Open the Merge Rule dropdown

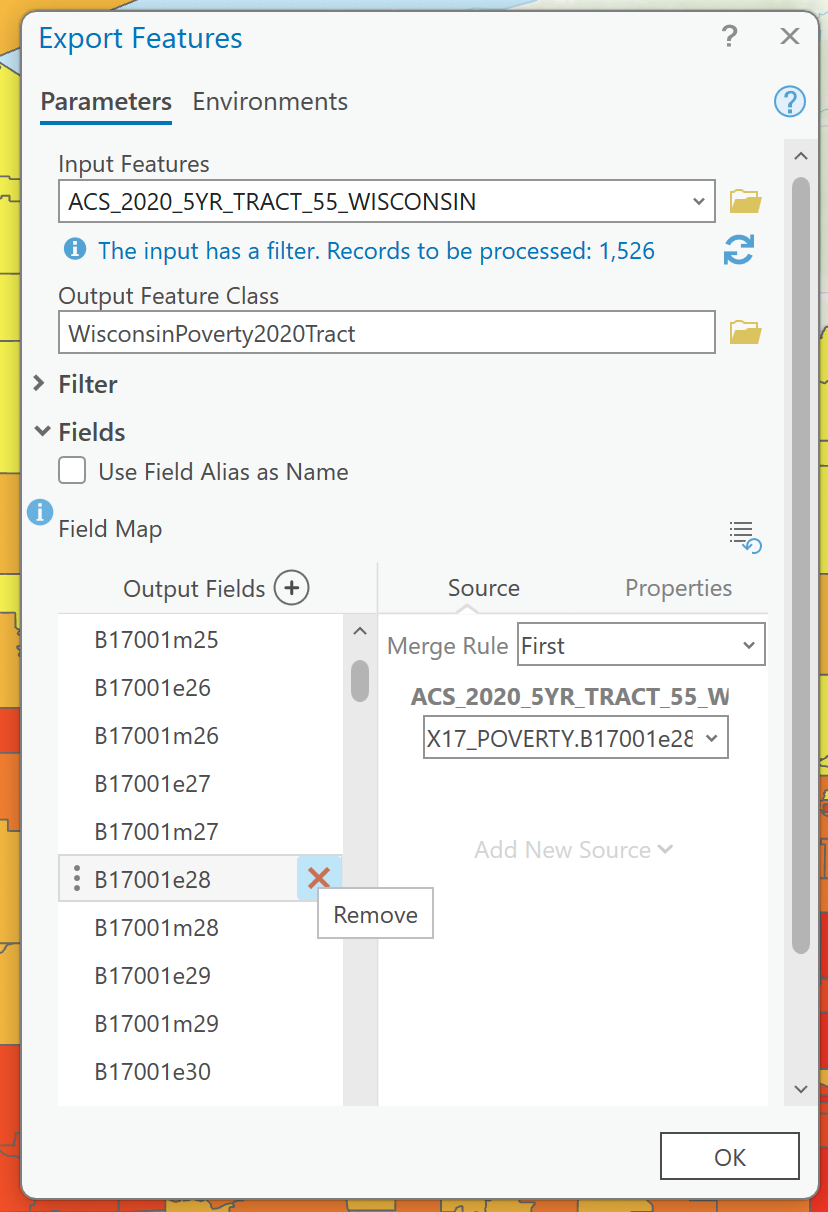point(641,645)
